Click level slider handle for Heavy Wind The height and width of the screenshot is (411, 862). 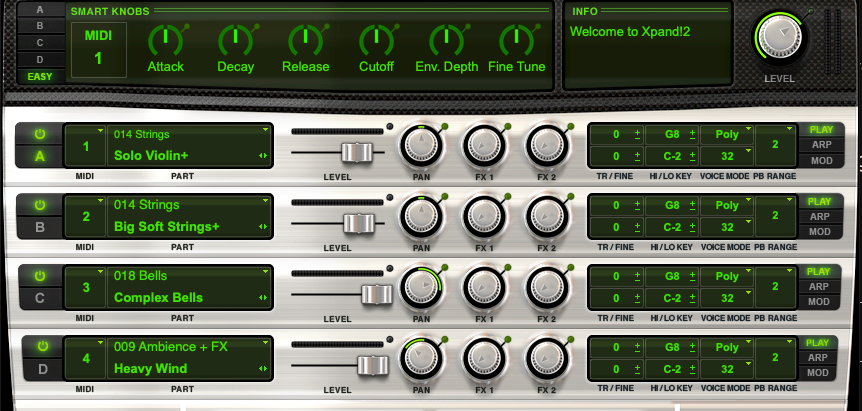pyautogui.click(x=373, y=365)
